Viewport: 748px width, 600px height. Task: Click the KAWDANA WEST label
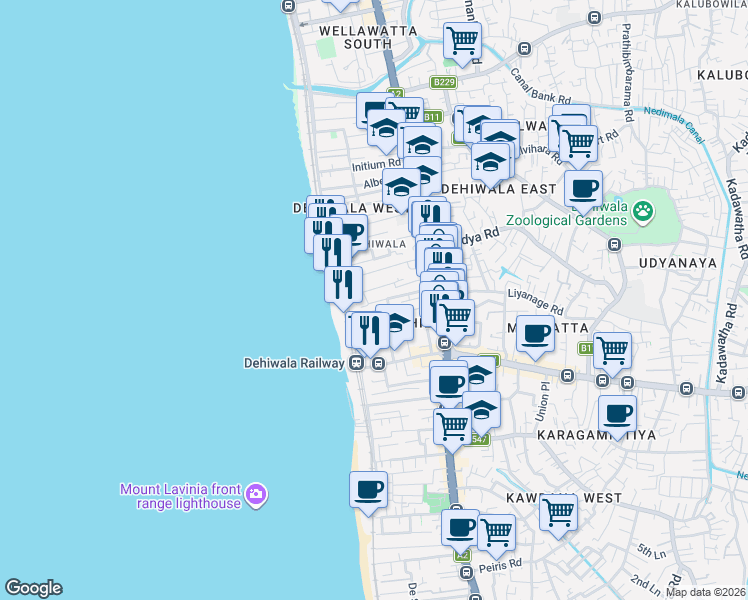click(564, 498)
